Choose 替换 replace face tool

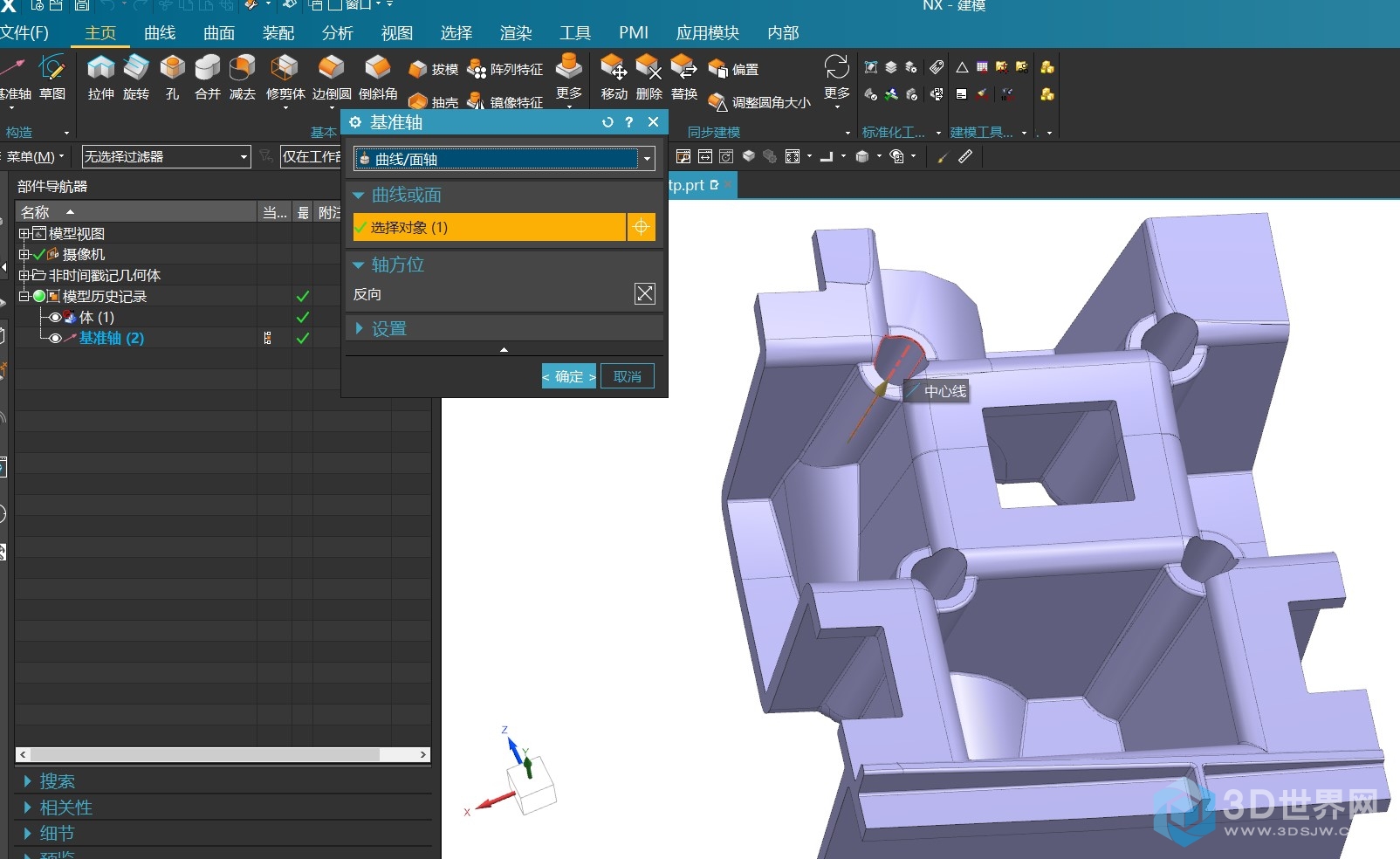pyautogui.click(x=683, y=77)
